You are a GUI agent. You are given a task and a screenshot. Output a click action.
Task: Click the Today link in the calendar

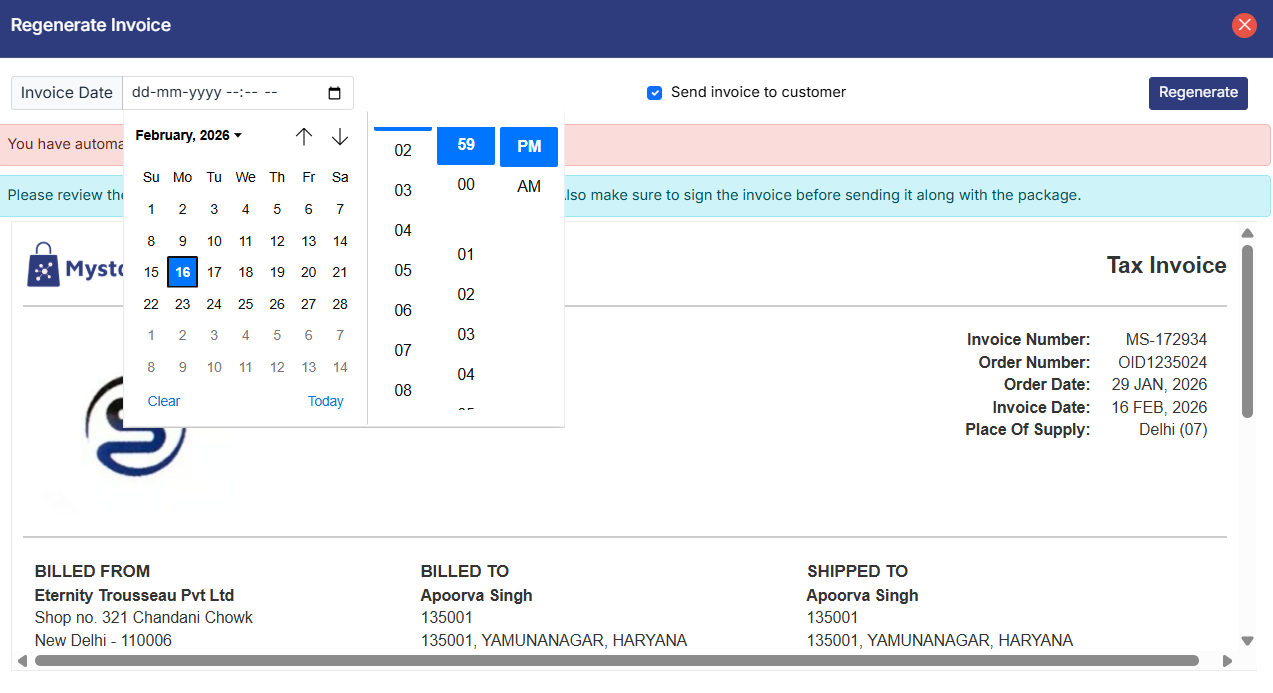(325, 401)
